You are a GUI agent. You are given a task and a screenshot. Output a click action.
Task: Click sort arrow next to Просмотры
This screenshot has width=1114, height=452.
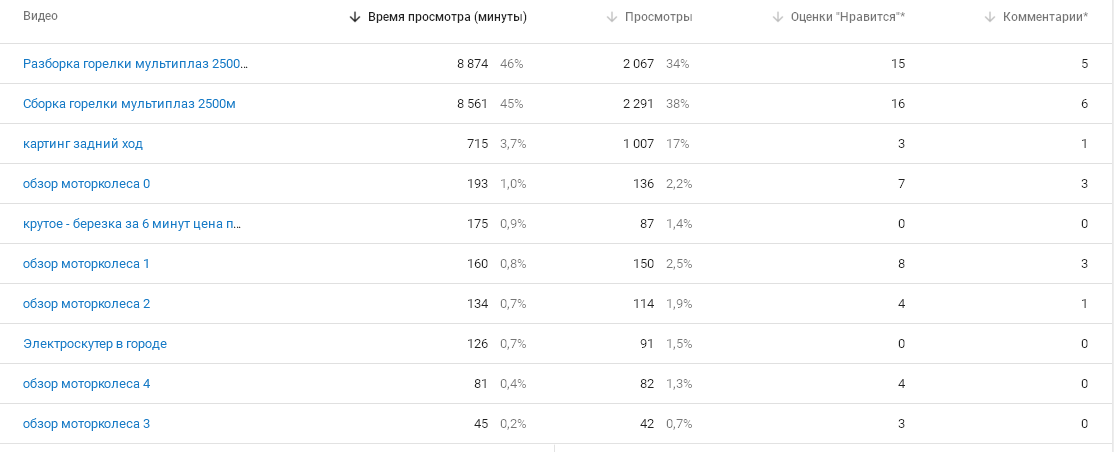point(612,17)
